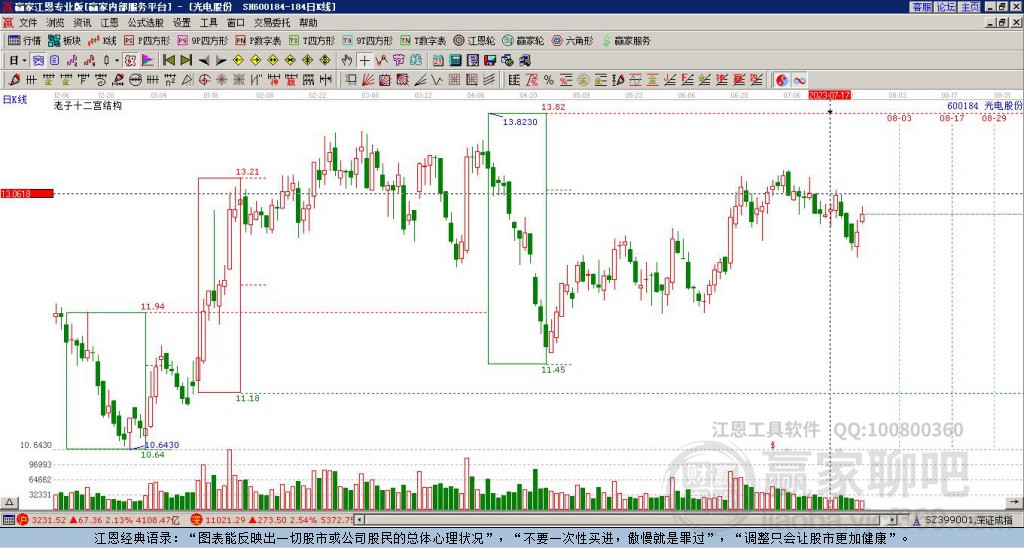Click the 3231.52 index status text
Viewport: 1024px width, 548px height.
tap(49, 520)
